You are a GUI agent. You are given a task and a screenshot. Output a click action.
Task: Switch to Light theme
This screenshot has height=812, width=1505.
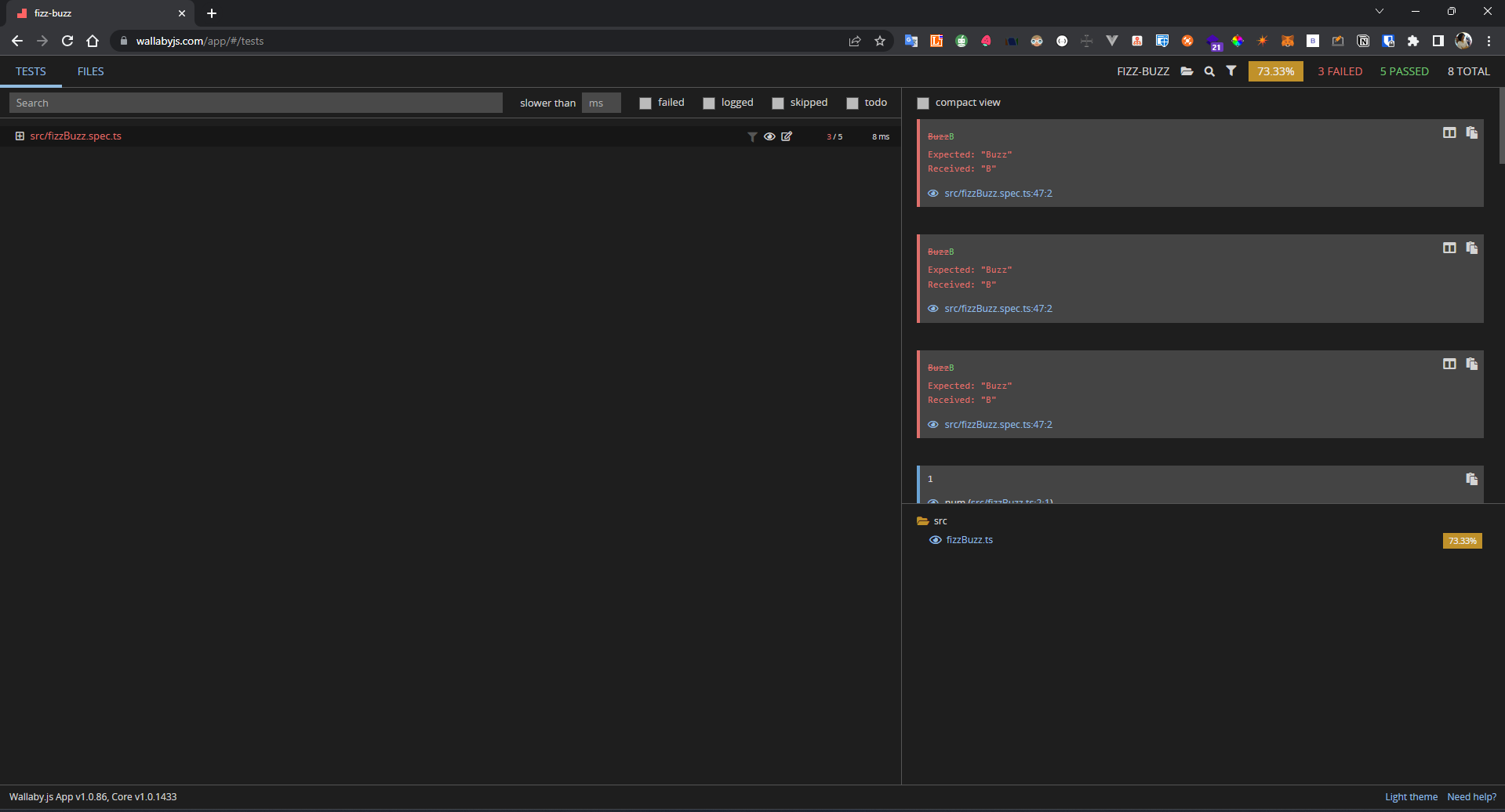pyautogui.click(x=1411, y=797)
